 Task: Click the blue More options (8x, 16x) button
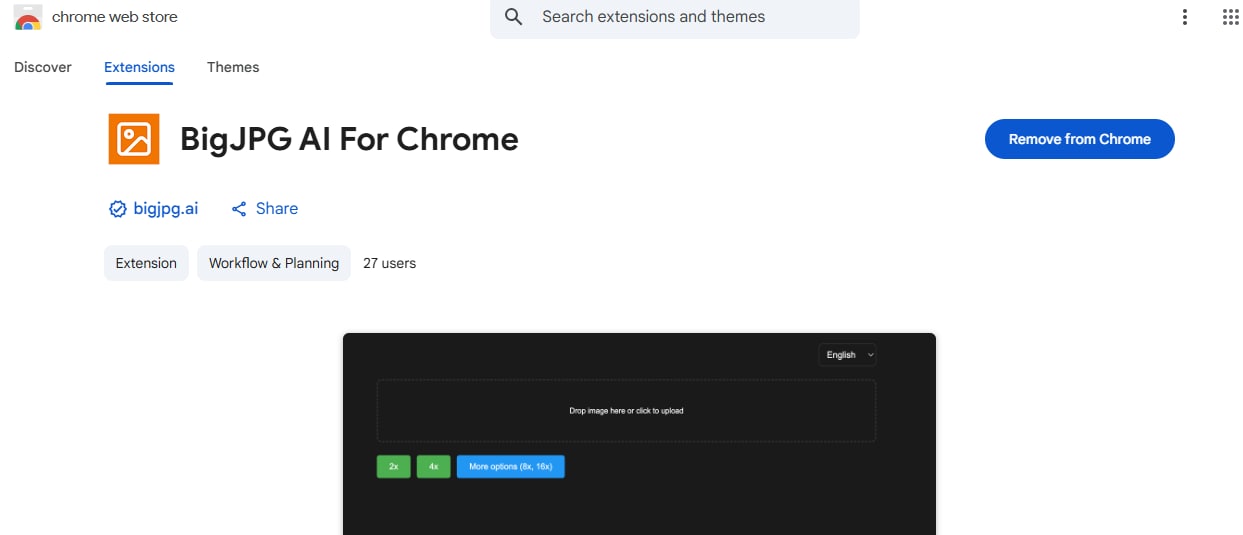pos(511,467)
